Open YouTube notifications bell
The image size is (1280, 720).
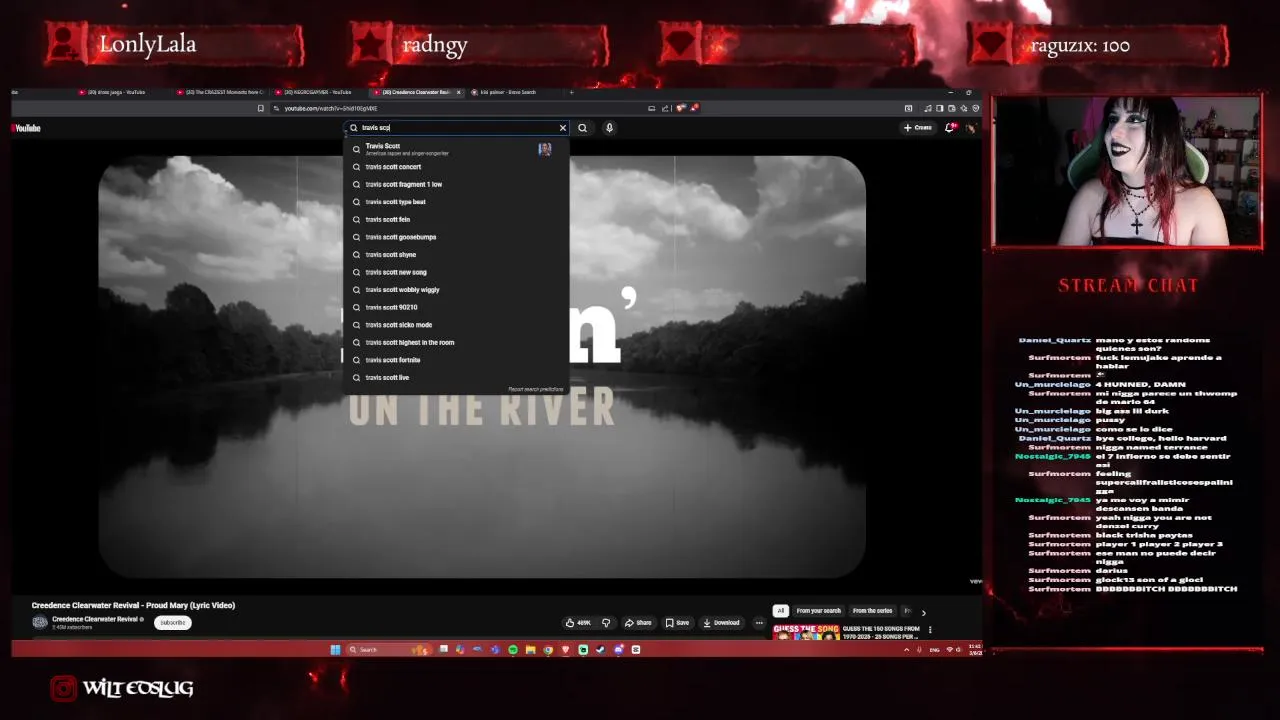tap(950, 128)
